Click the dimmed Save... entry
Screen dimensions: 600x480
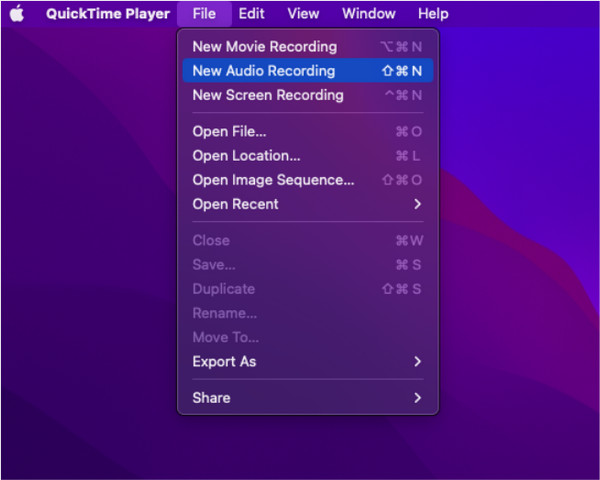click(308, 264)
